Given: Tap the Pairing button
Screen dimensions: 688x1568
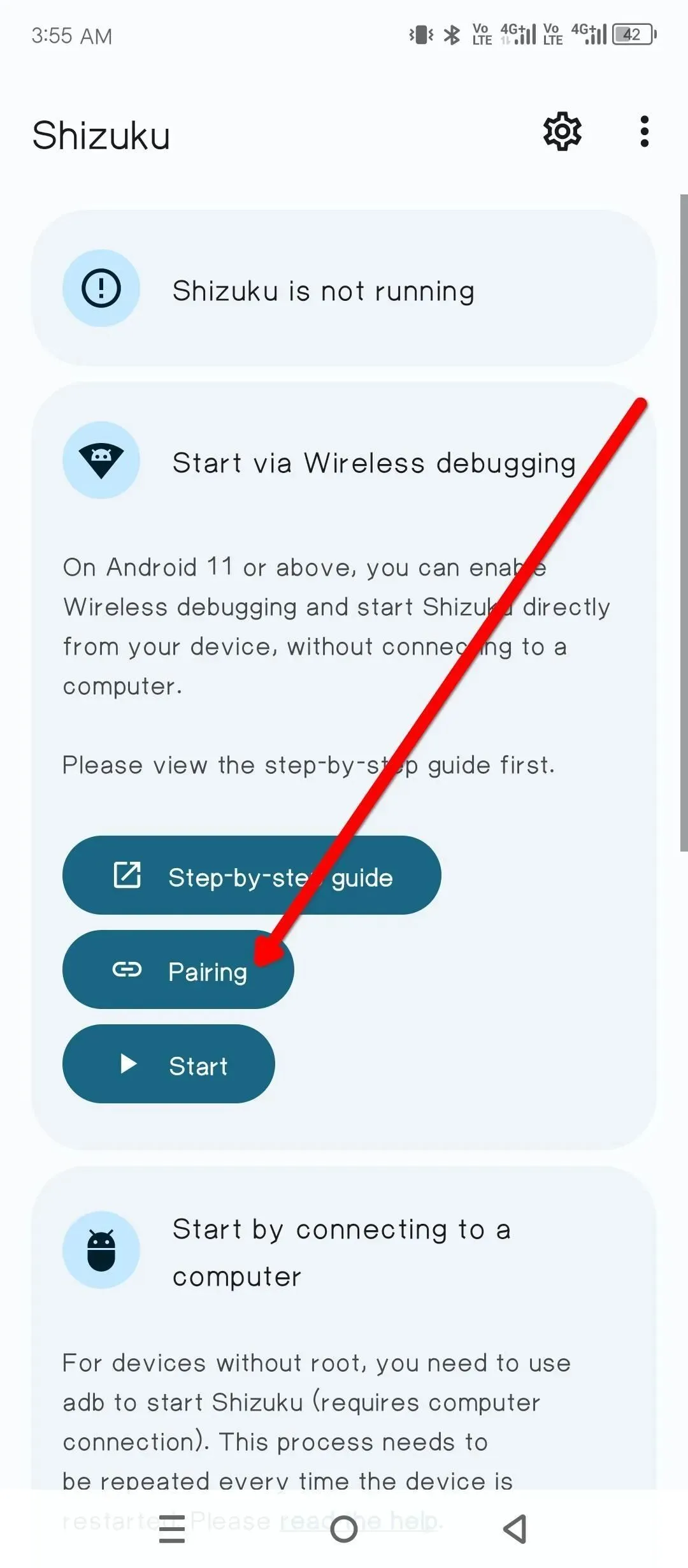Looking at the screenshot, I should [x=178, y=969].
